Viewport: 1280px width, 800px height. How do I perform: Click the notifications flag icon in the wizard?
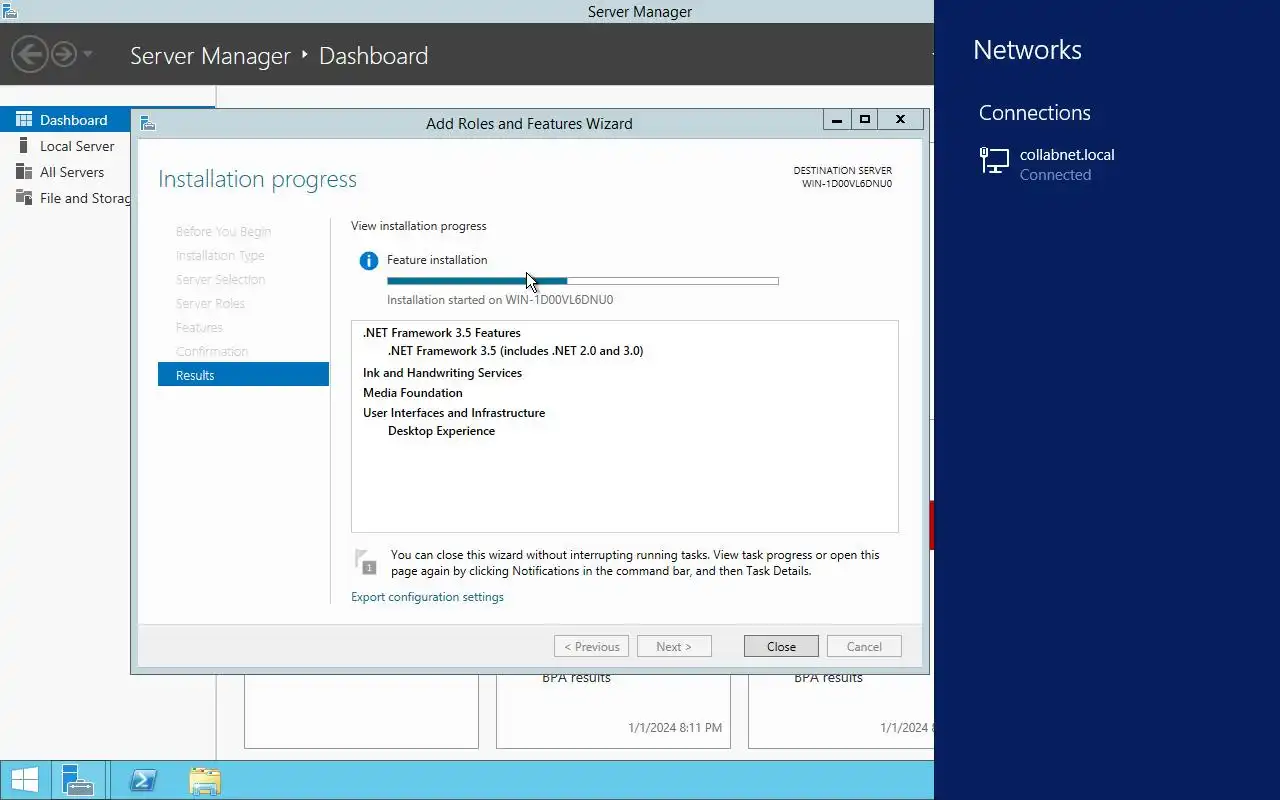(x=365, y=561)
